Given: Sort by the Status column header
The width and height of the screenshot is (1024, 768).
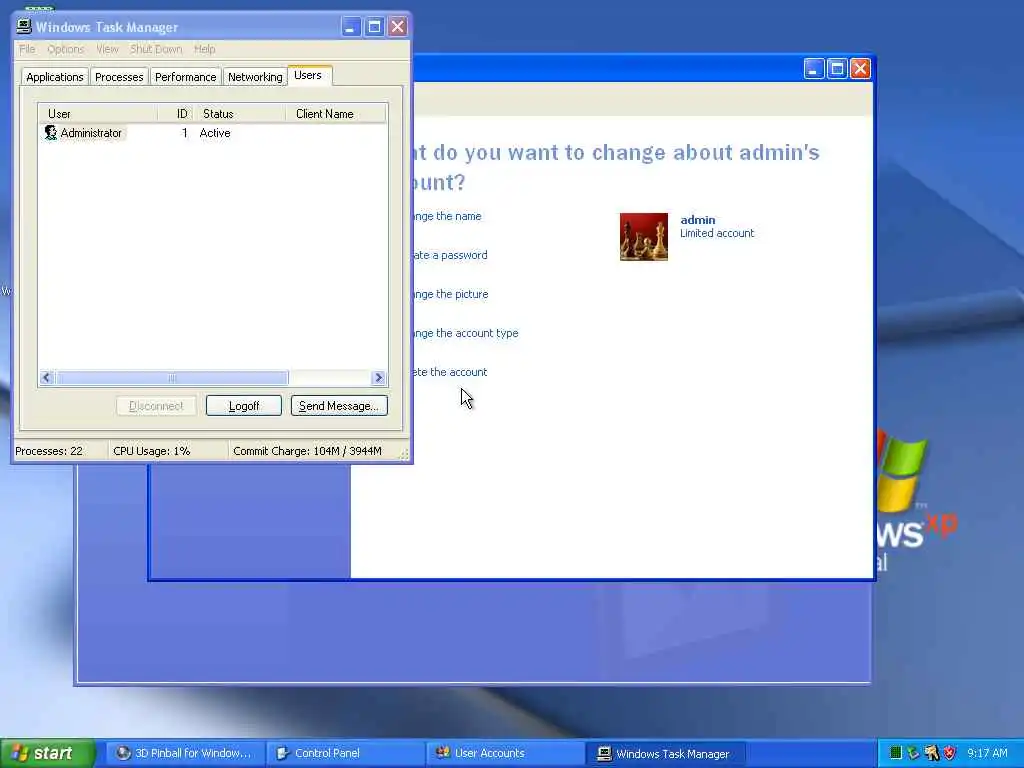Looking at the screenshot, I should [240, 114].
